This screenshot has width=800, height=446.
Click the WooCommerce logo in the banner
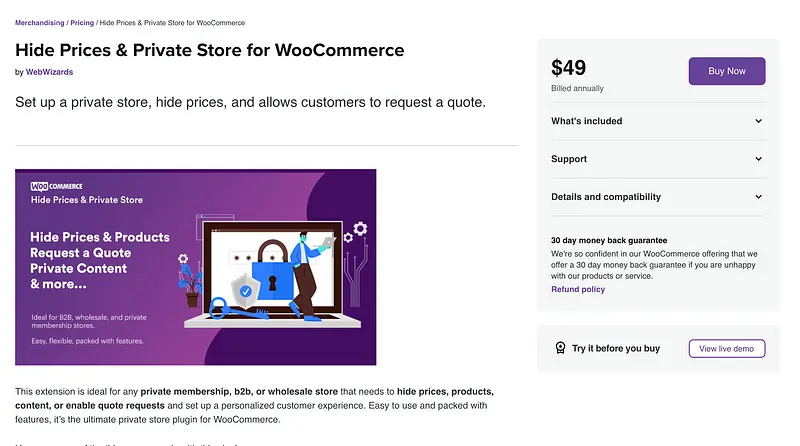pos(57,186)
